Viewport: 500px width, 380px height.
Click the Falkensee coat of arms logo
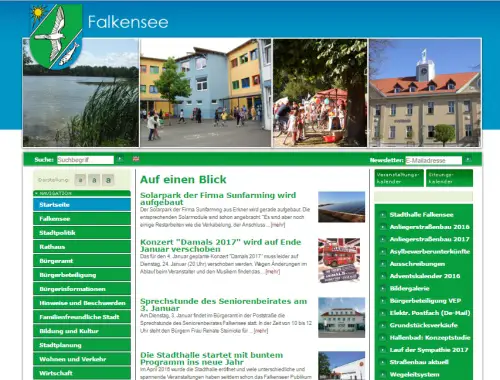56,36
